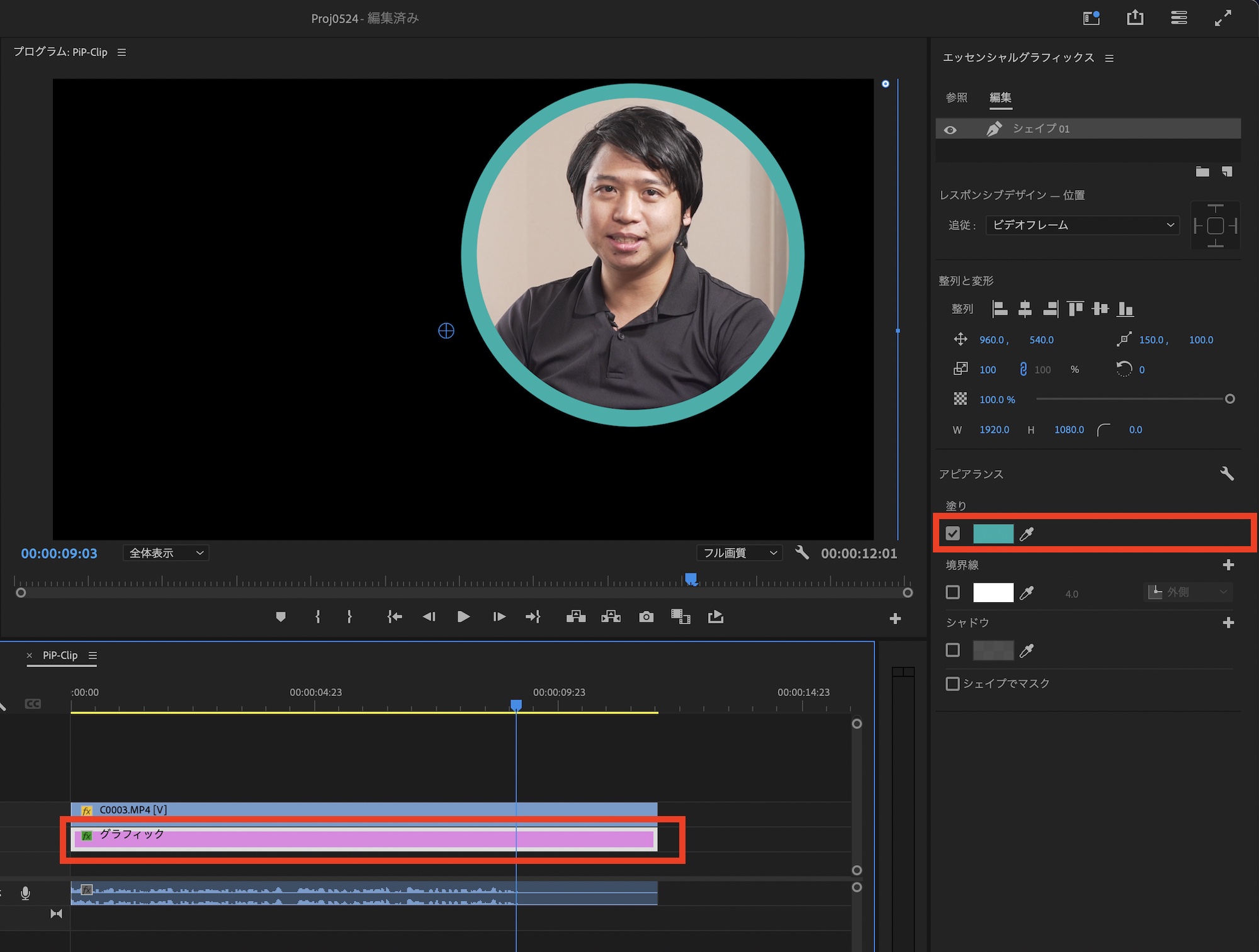Open the 全体表示 zoom level dropdown

tap(166, 553)
